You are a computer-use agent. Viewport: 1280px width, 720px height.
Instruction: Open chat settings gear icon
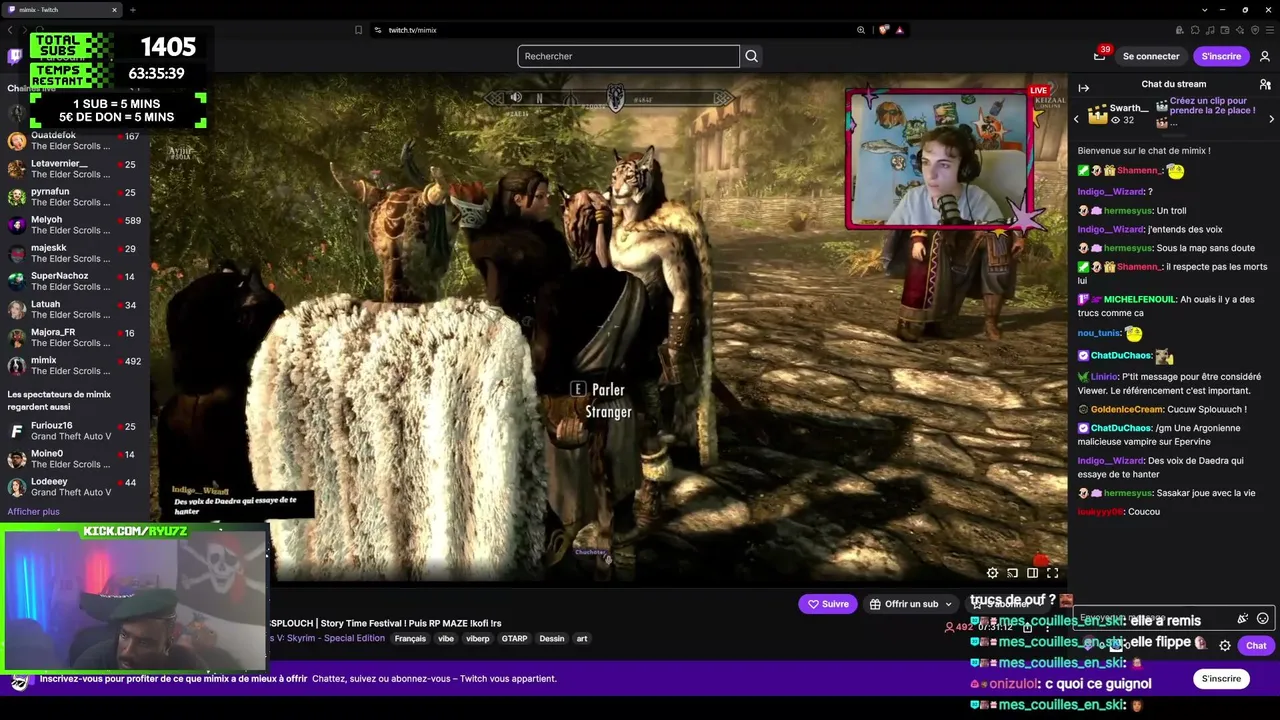[x=1225, y=646]
